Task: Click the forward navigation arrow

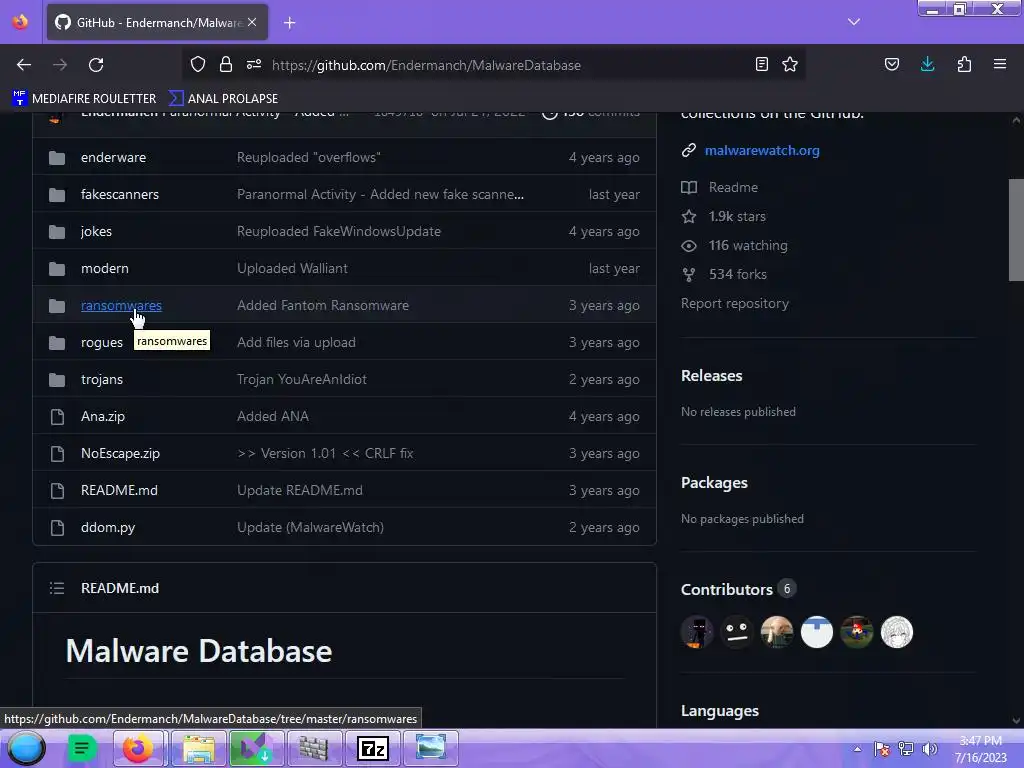Action: click(x=60, y=65)
